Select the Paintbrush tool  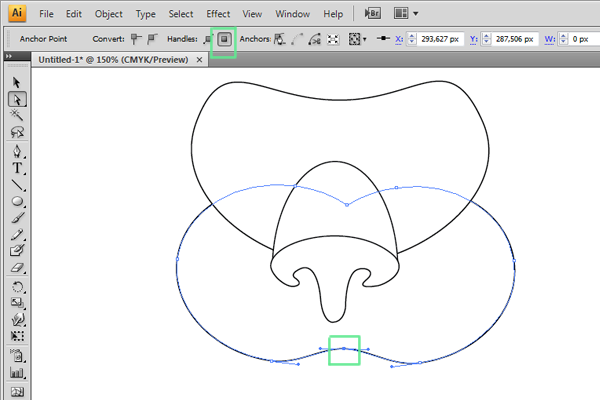[17, 218]
